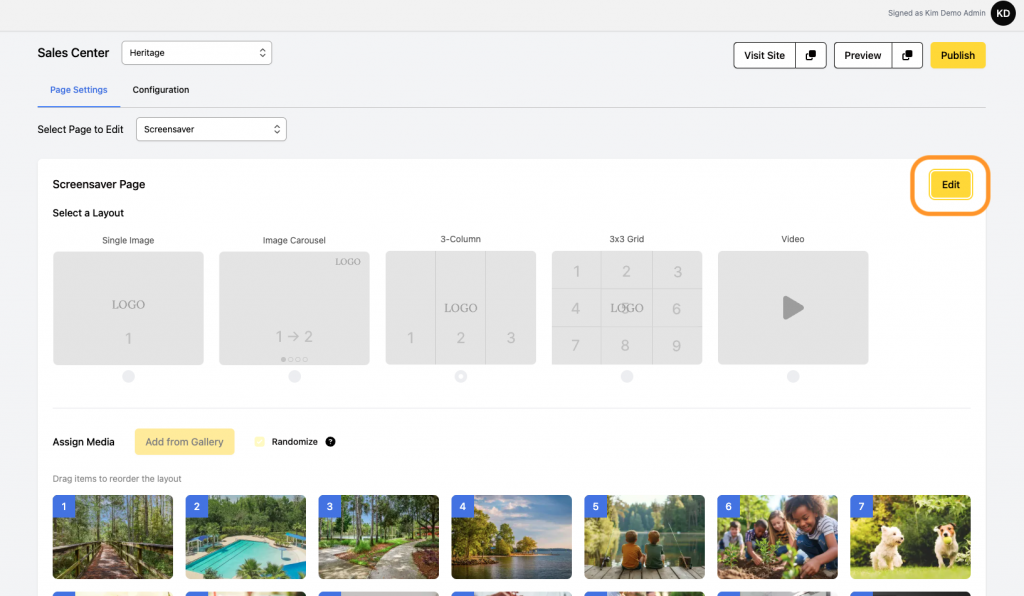Click the Select a Layout label
1024x596 pixels.
tap(88, 213)
